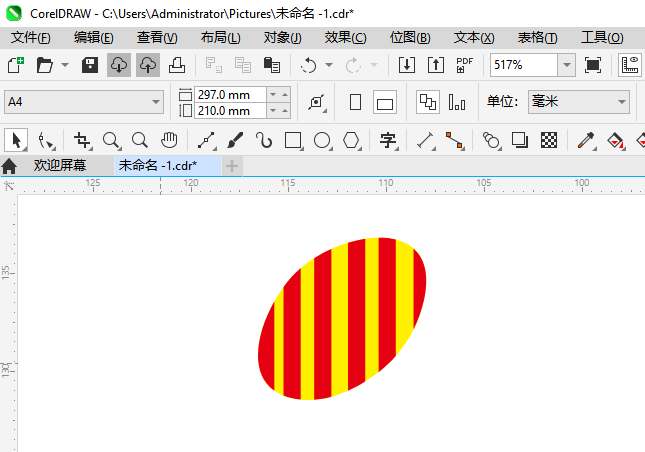Select the Dimension line tool
The height and width of the screenshot is (452, 645).
[426, 141]
